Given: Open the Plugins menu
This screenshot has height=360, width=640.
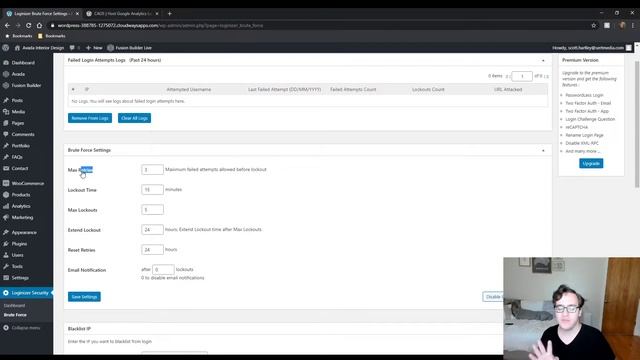Looking at the screenshot, I should click(x=19, y=244).
